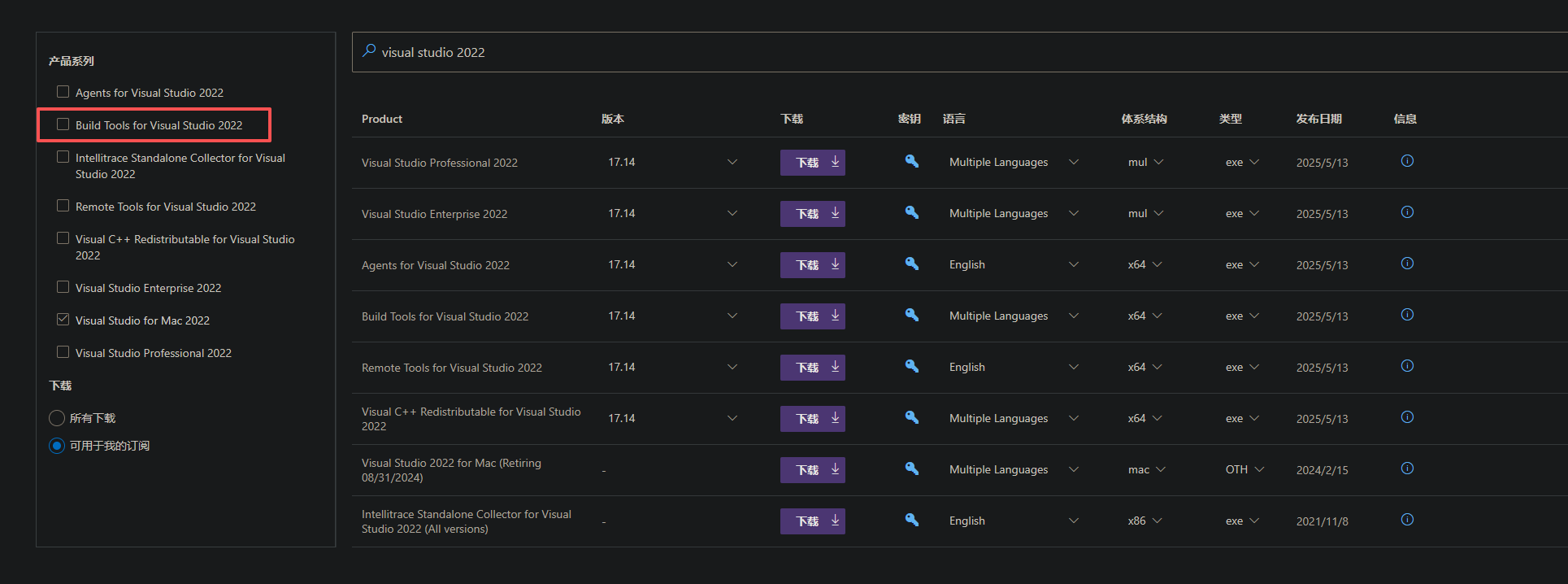Download Visual C++ Redistributable for Visual Studio 2022
The width and height of the screenshot is (1568, 584).
(x=813, y=419)
